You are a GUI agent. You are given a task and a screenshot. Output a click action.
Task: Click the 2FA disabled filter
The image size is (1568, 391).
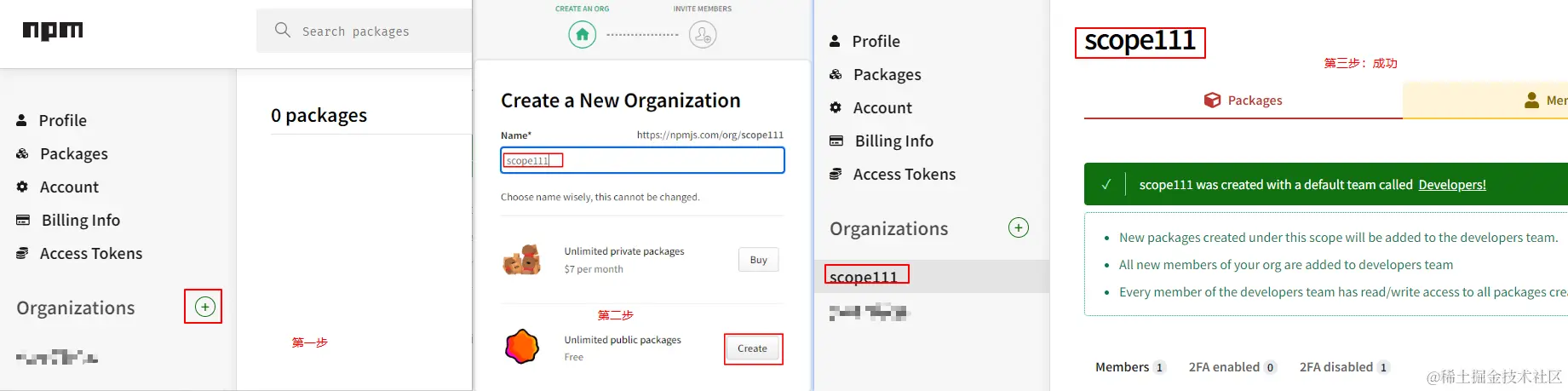pyautogui.click(x=1345, y=367)
